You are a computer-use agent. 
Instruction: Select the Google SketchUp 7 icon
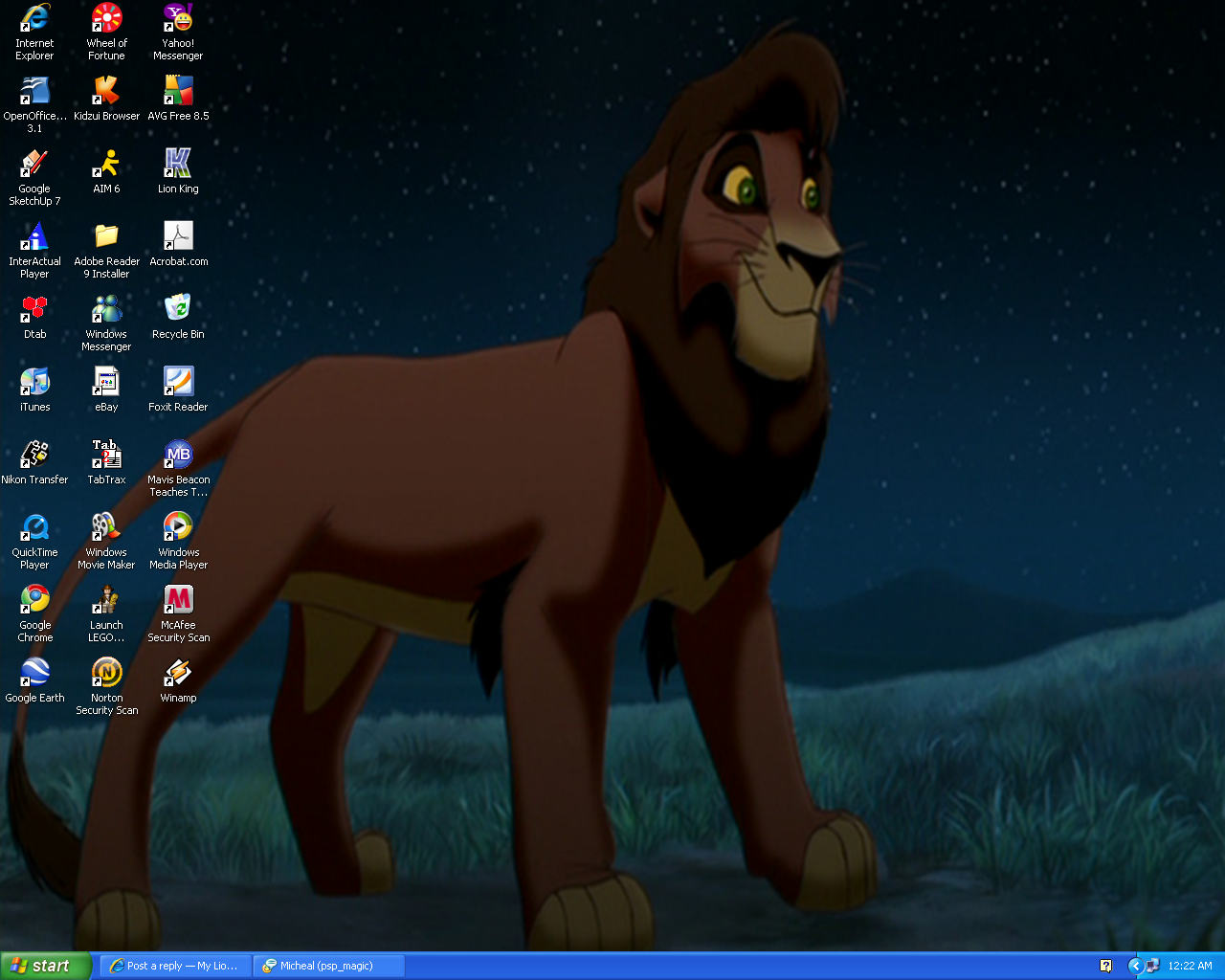[34, 164]
